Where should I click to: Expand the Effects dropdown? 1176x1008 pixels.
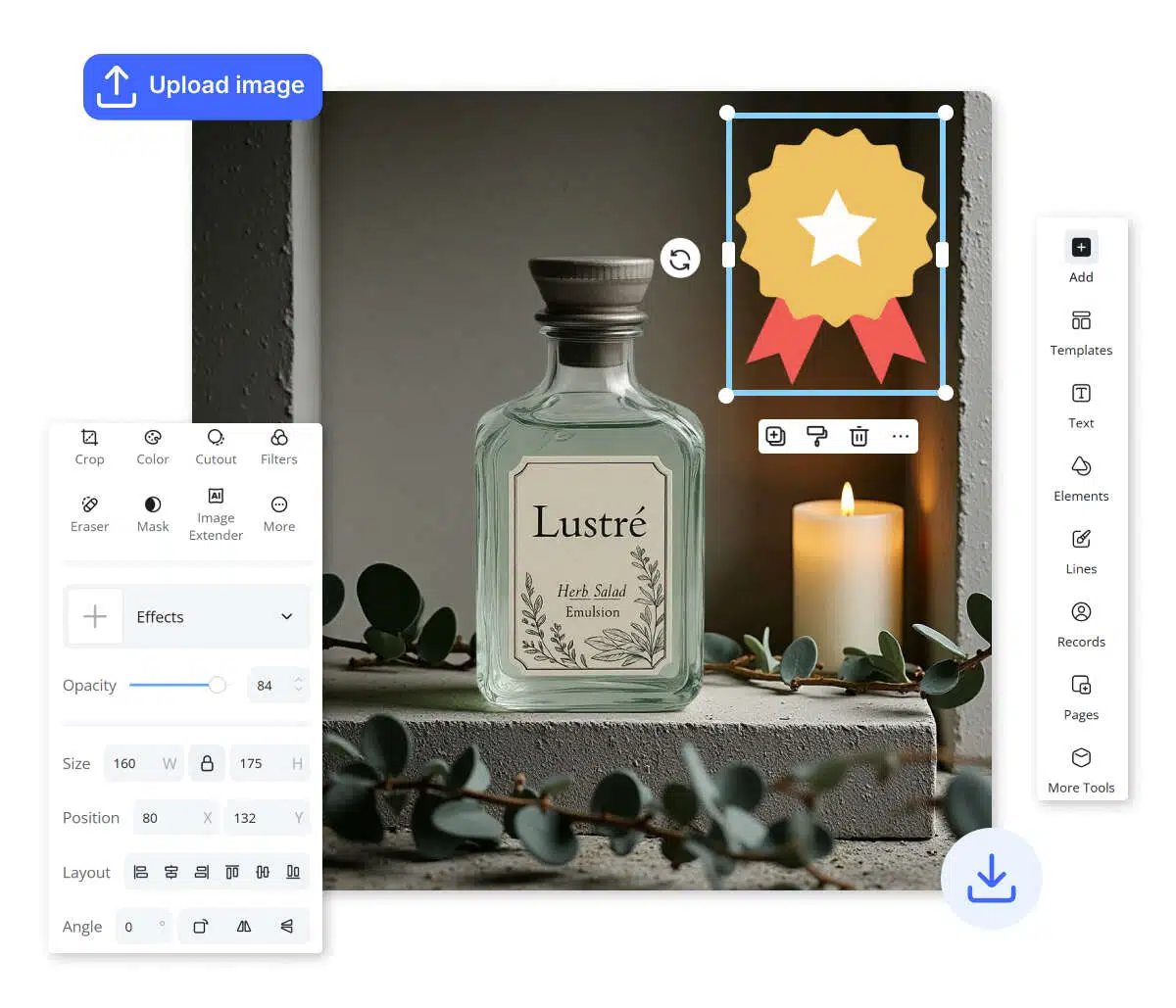click(286, 617)
